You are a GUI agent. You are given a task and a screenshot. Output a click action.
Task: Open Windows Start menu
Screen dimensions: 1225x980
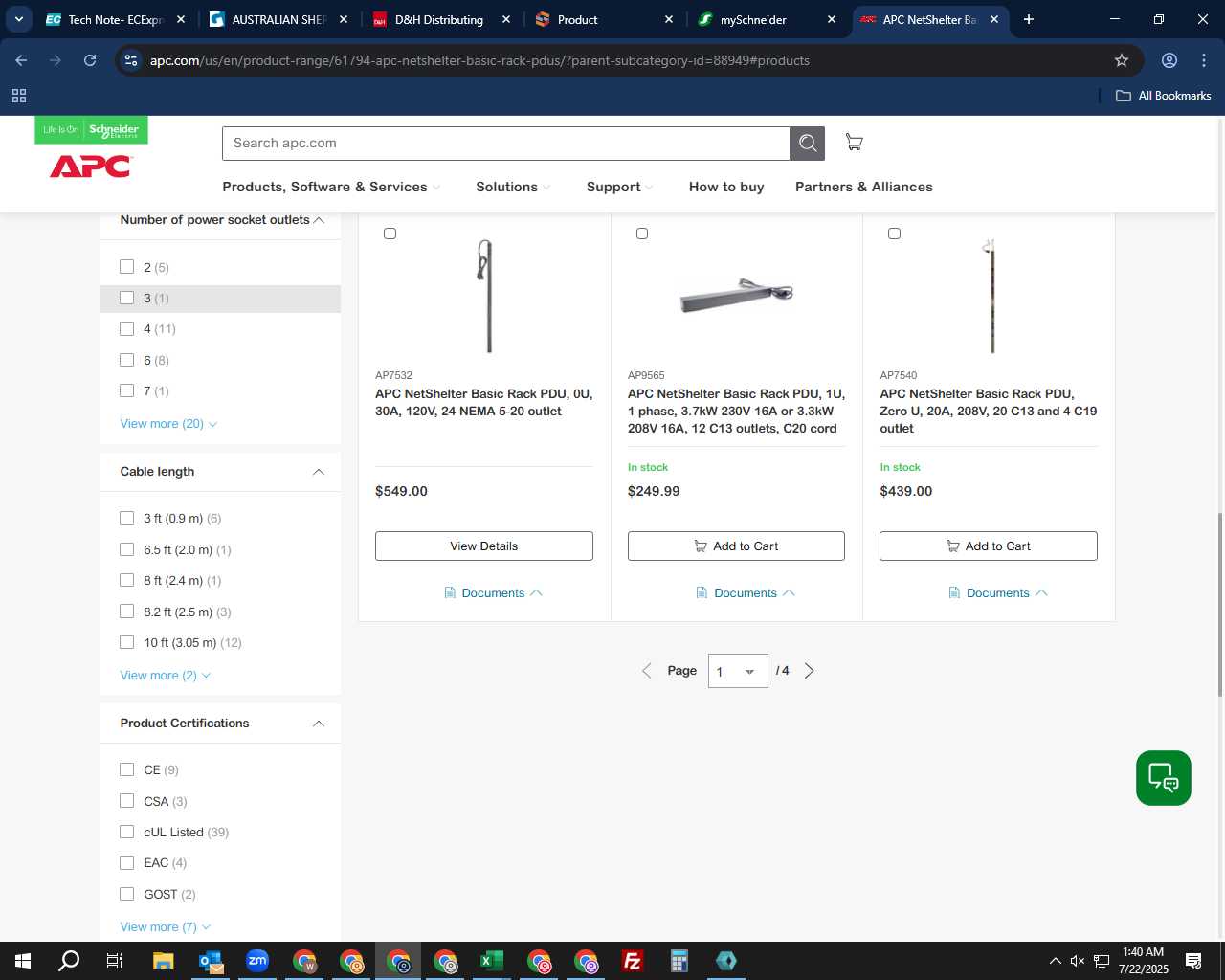click(23, 961)
